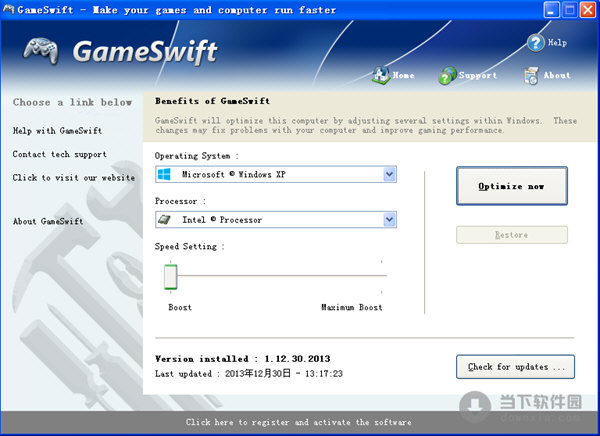Click the Windows logo in Operating System box
The image size is (600, 436).
coord(164,175)
